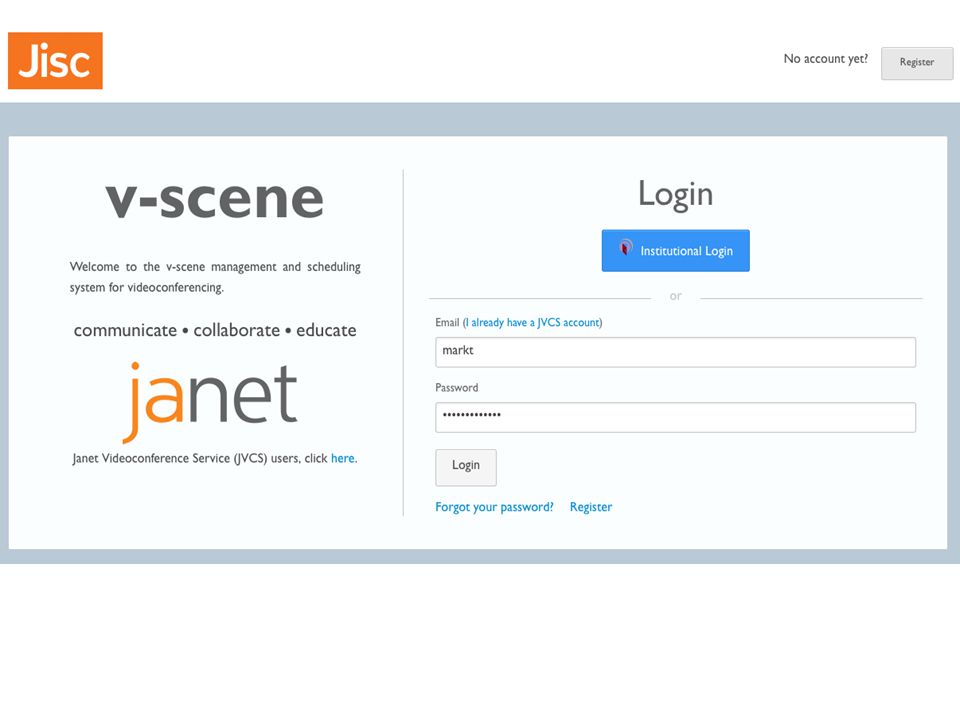Viewport: 960px width, 720px height.
Task: Click the janet logo
Action: point(210,402)
